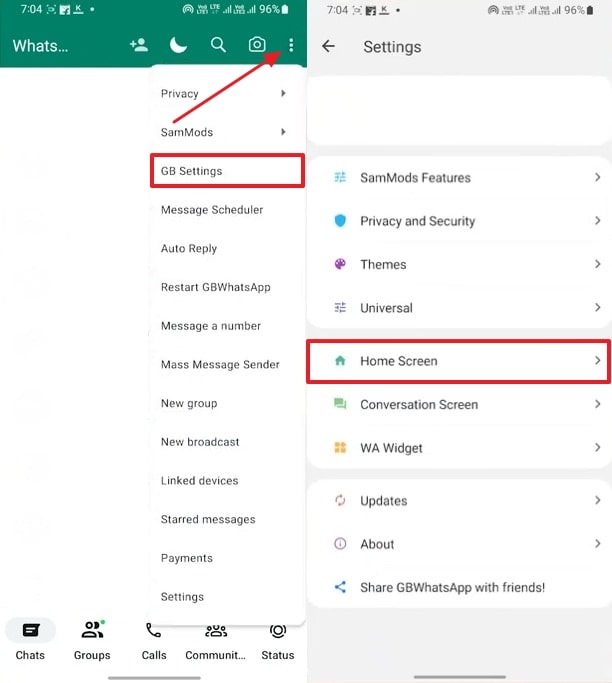Image resolution: width=612 pixels, height=683 pixels.
Task: Choose Message Scheduler menu entry
Action: point(212,210)
